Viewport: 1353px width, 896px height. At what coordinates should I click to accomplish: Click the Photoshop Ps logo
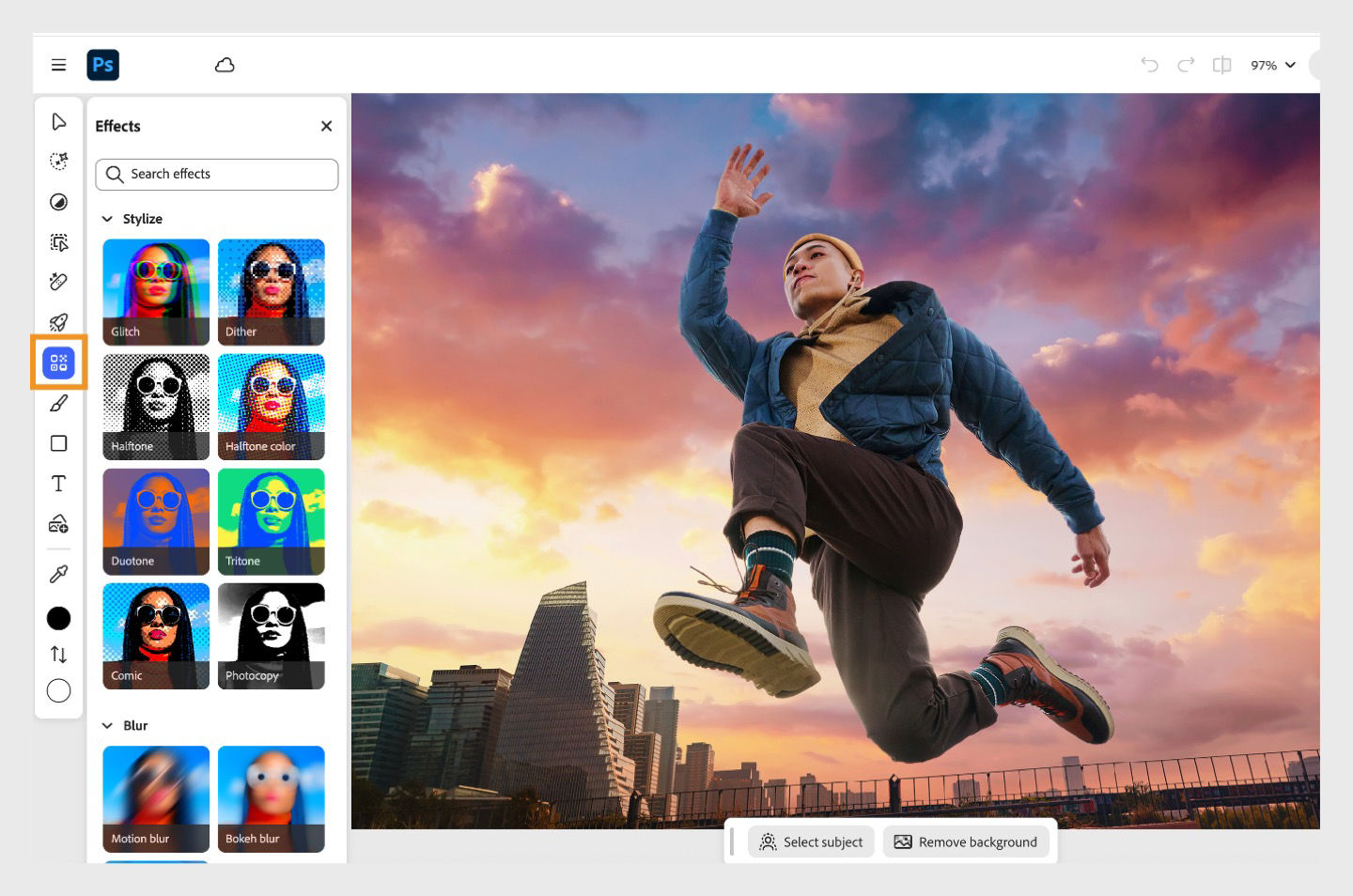(103, 65)
